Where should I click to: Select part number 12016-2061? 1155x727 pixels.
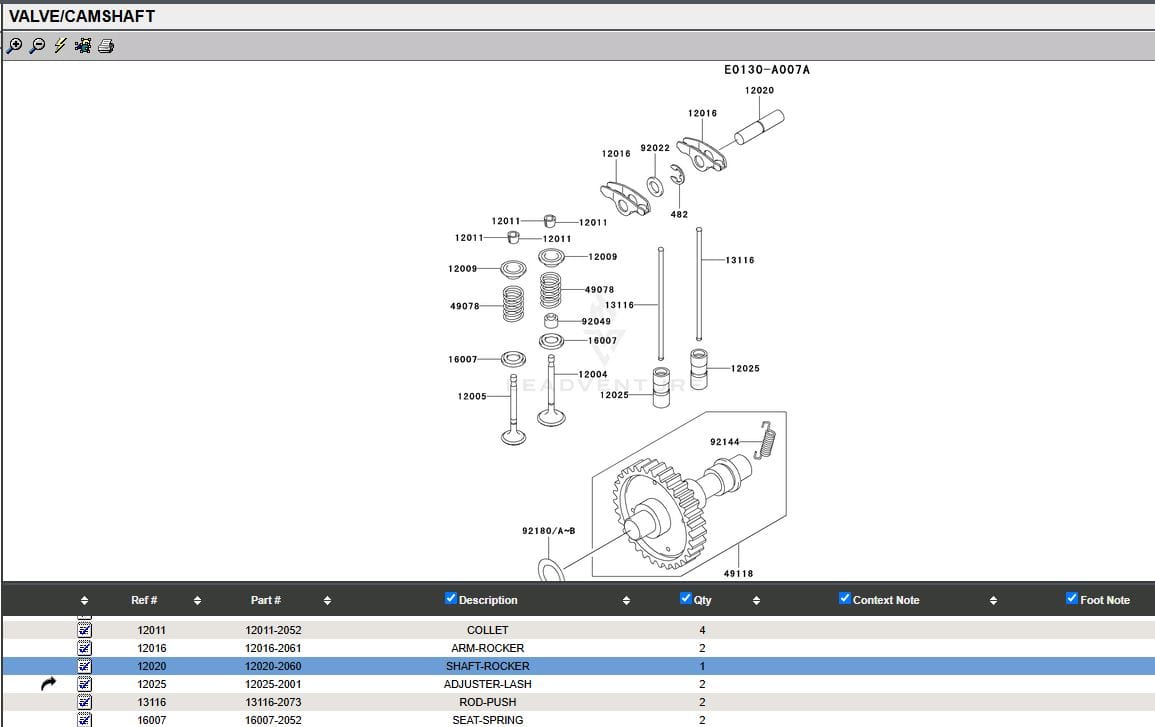273,648
